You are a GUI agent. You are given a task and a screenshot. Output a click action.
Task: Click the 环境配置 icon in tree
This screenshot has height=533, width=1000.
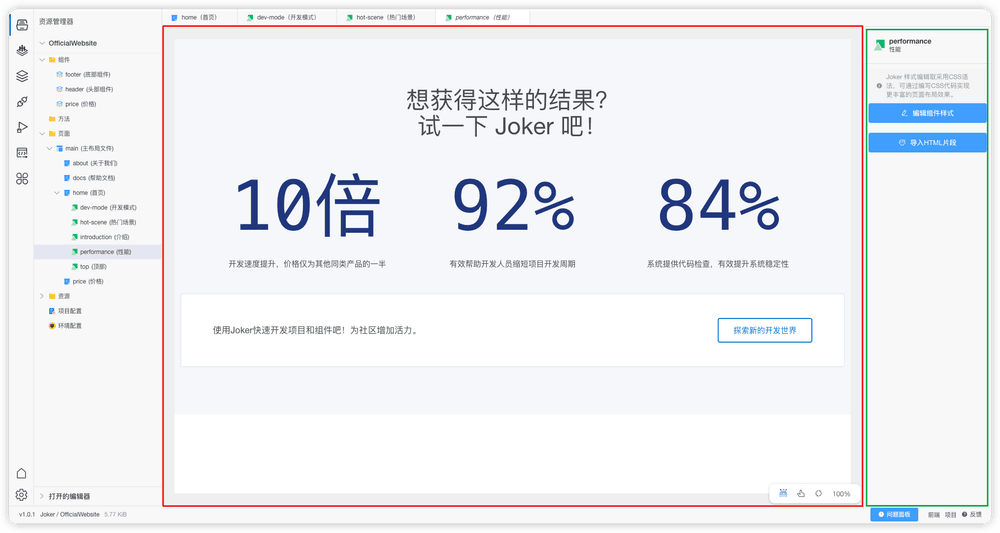(52, 326)
